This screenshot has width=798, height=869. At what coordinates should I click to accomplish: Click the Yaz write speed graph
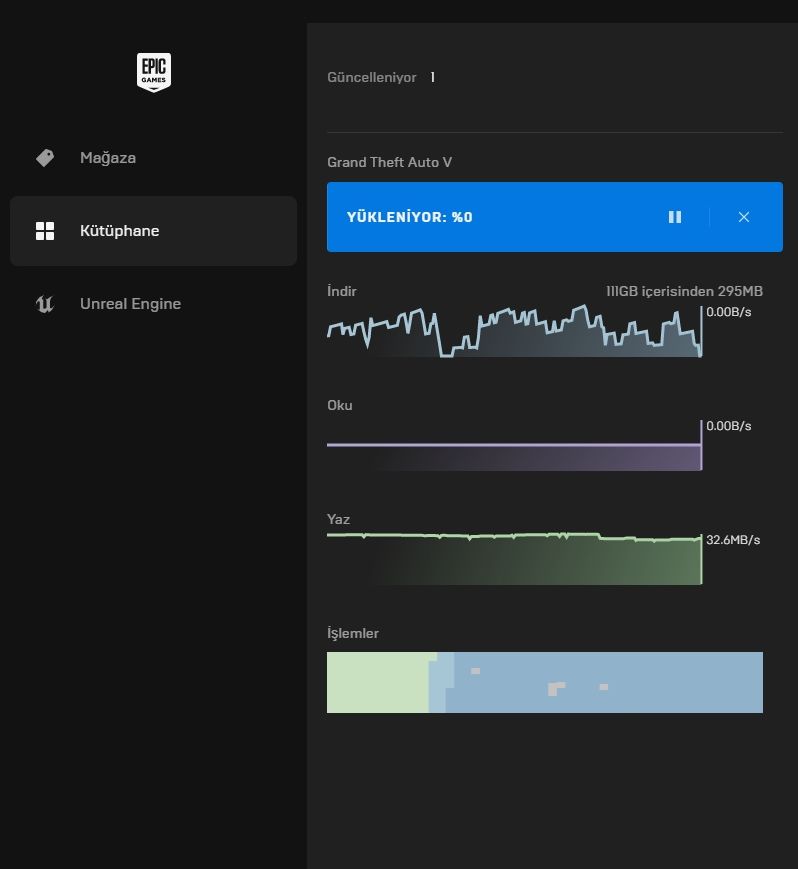514,559
